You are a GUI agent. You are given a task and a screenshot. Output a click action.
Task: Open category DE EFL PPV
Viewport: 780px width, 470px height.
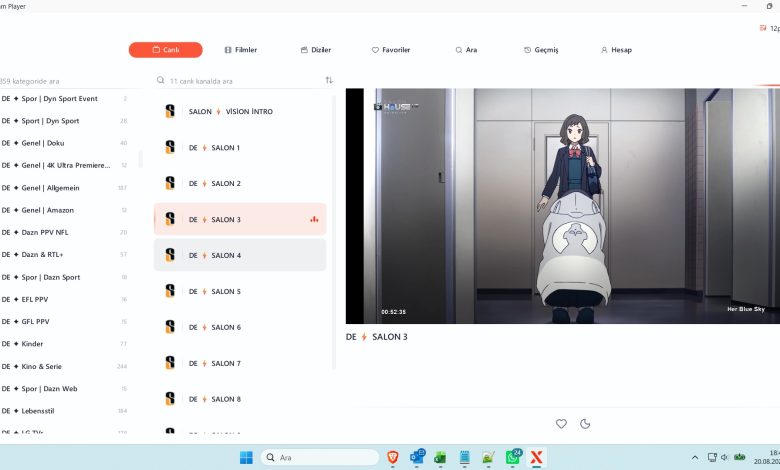point(65,299)
